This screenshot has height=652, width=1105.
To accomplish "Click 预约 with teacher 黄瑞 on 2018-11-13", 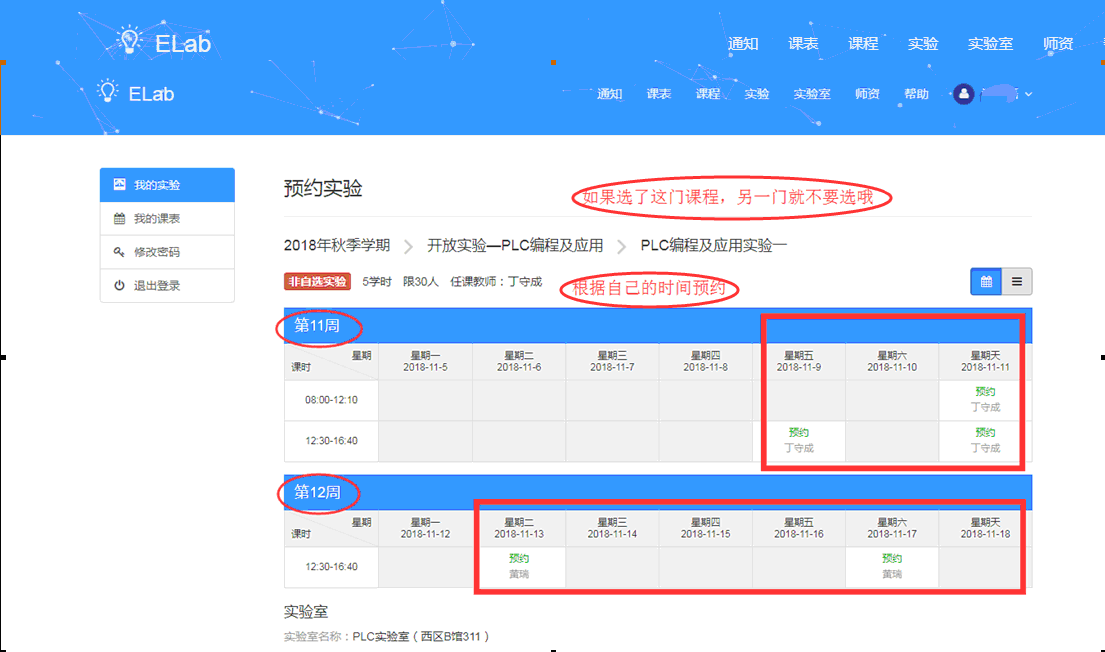I will (x=519, y=557).
